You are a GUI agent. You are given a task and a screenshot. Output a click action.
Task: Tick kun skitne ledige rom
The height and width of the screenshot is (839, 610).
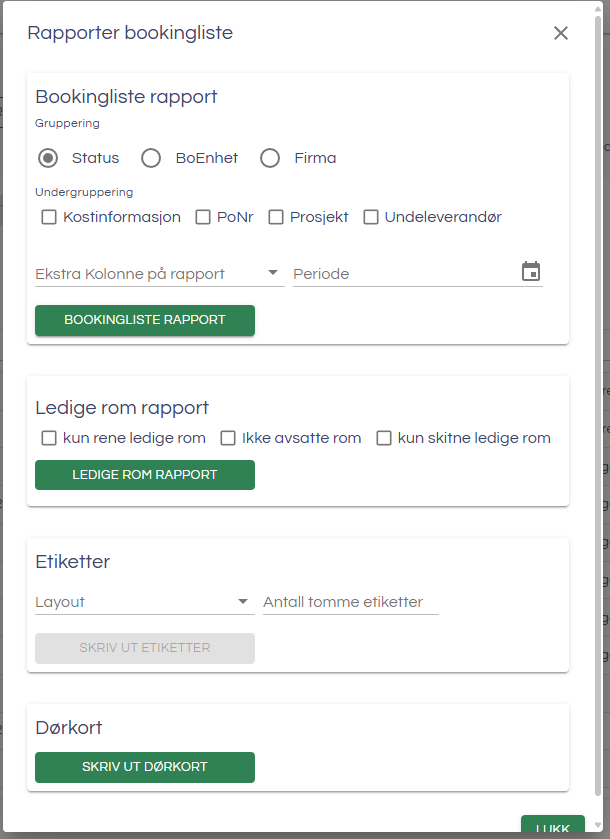(384, 438)
